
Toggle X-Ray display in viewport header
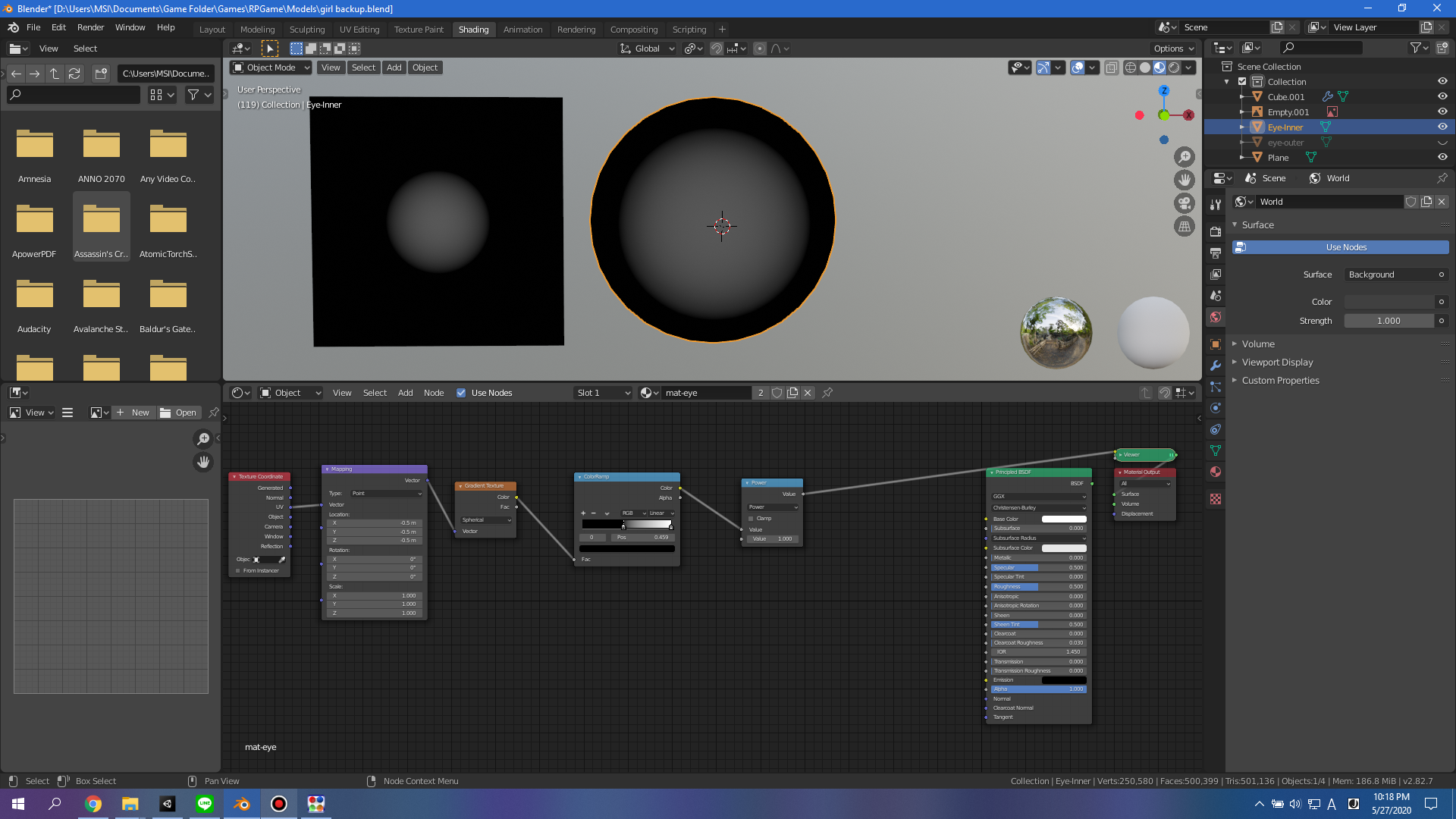tap(1111, 67)
